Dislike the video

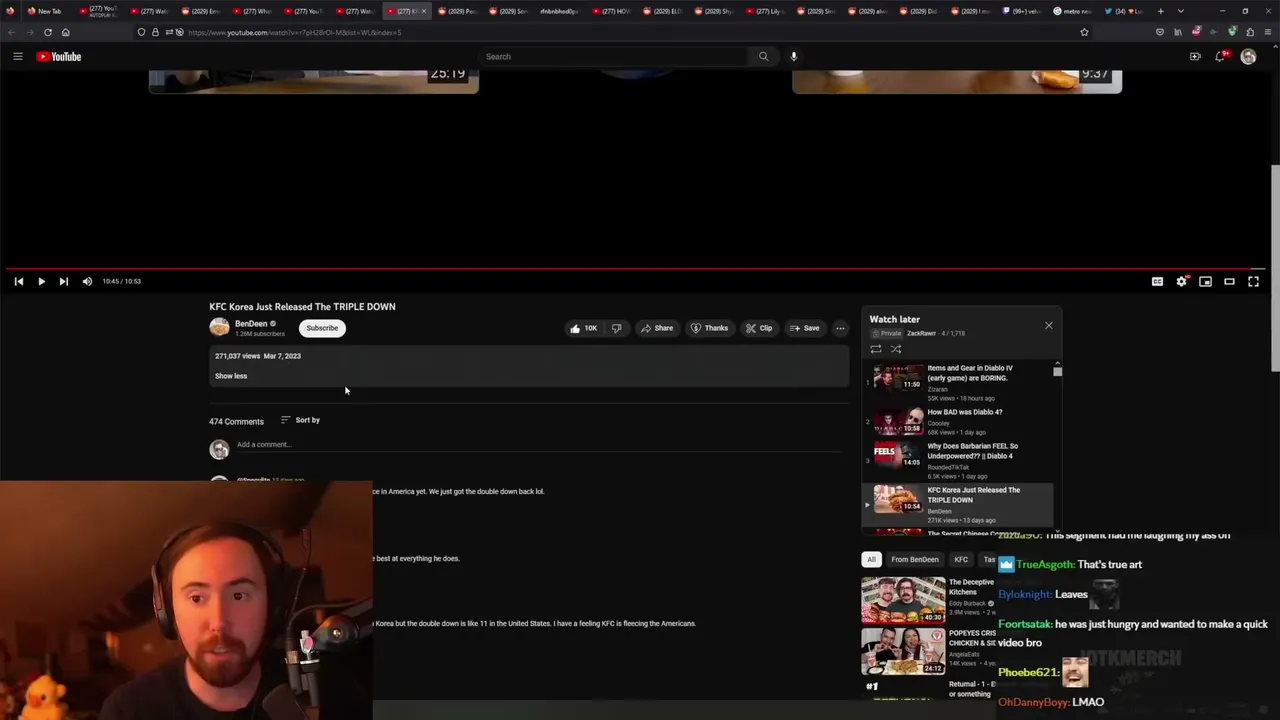(x=617, y=328)
